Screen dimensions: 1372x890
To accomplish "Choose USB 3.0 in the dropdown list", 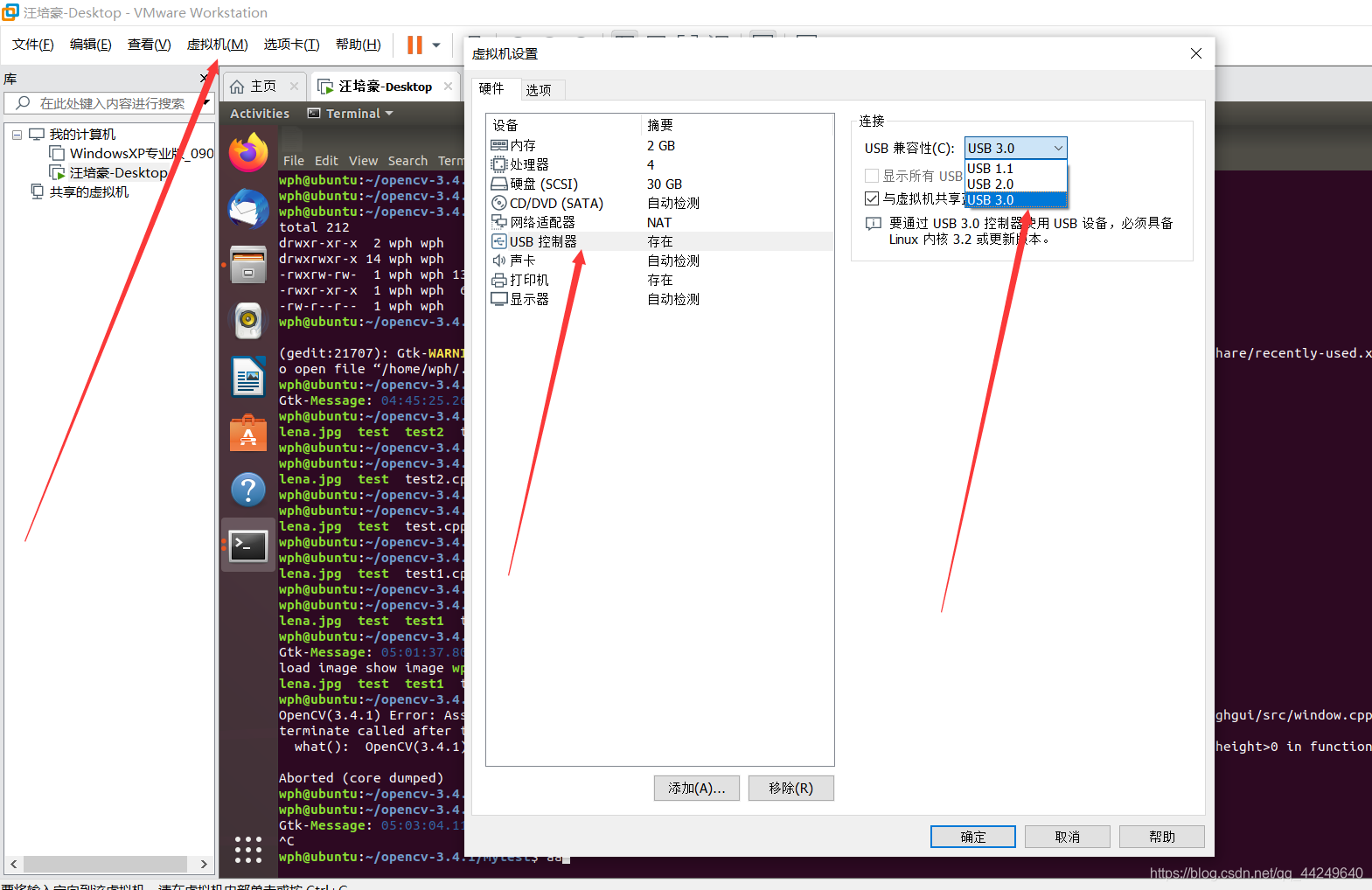I will [x=1015, y=199].
